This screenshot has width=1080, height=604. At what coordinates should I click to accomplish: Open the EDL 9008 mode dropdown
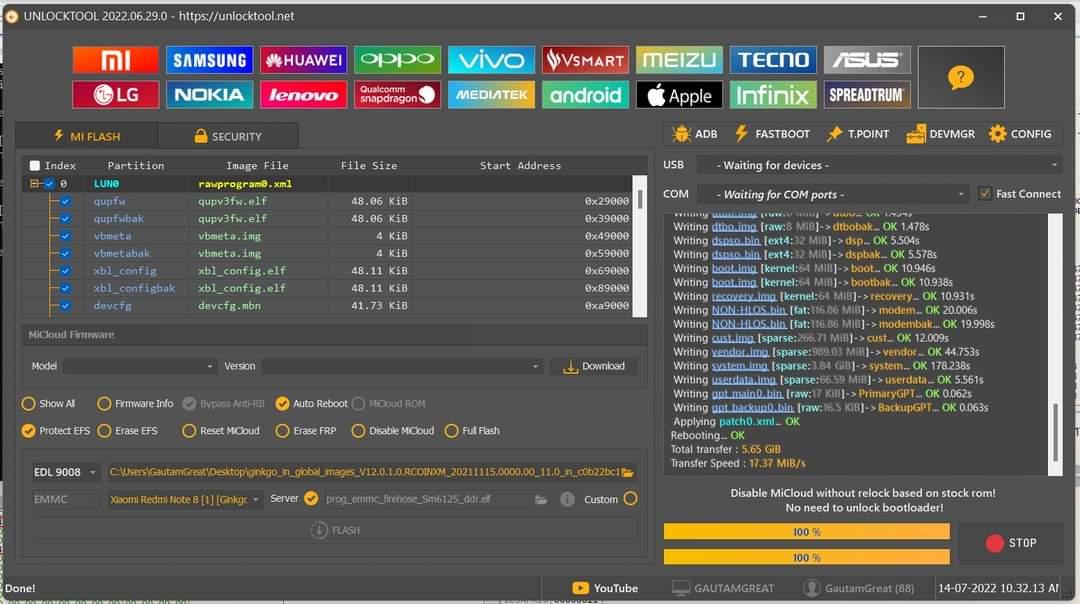pos(65,472)
